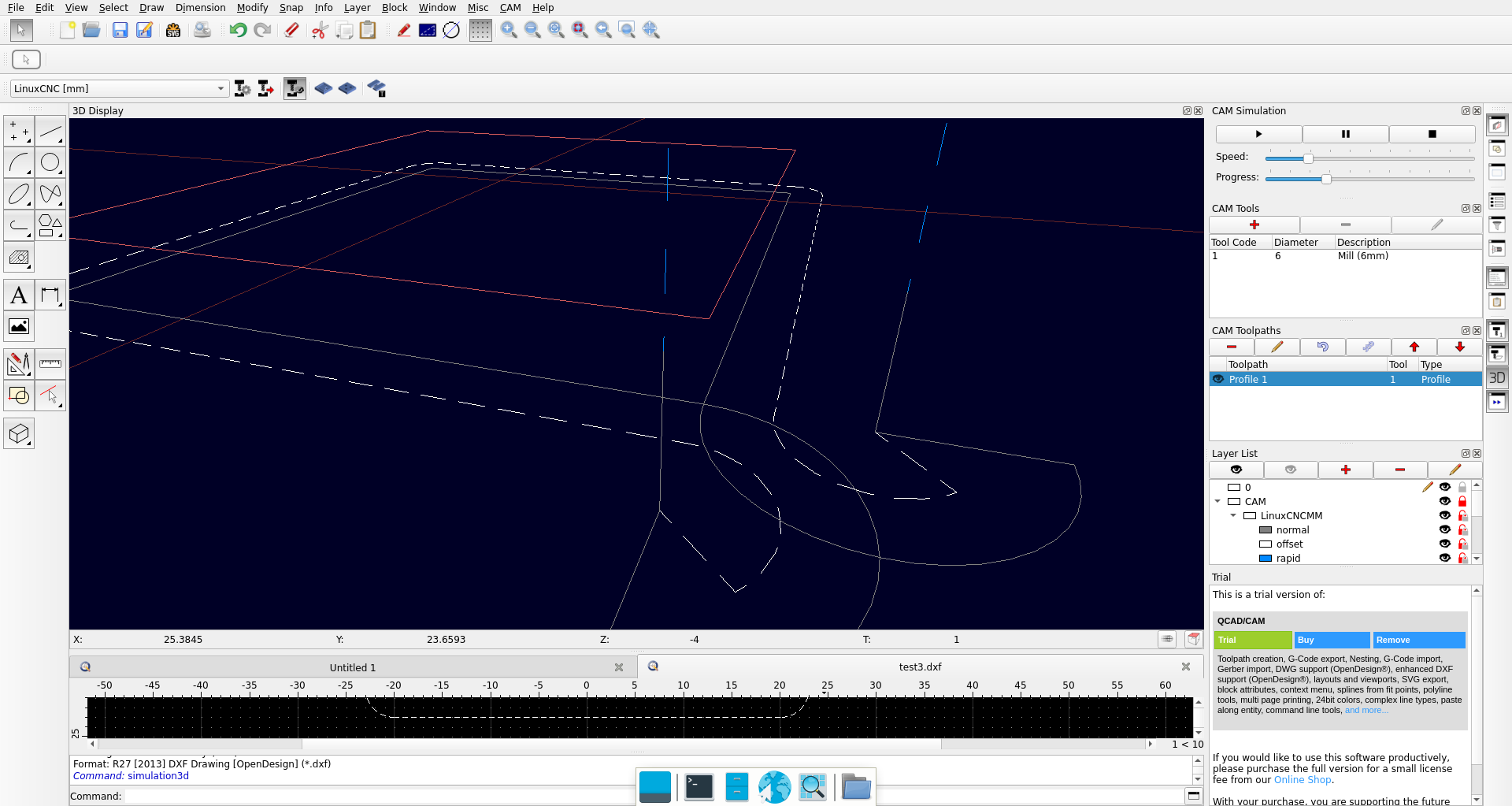This screenshot has width=1512, height=806.
Task: Add a new CAM tool
Action: coord(1254,225)
